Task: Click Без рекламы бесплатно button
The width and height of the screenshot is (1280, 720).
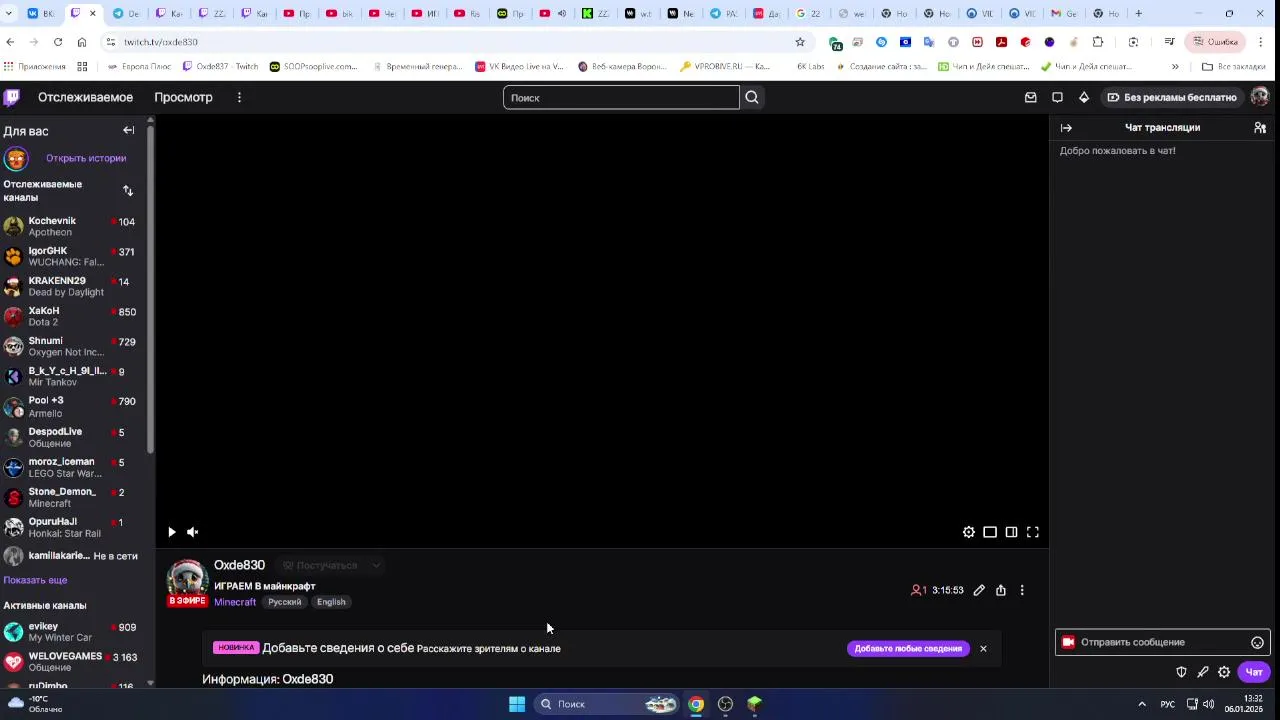Action: [1172, 97]
